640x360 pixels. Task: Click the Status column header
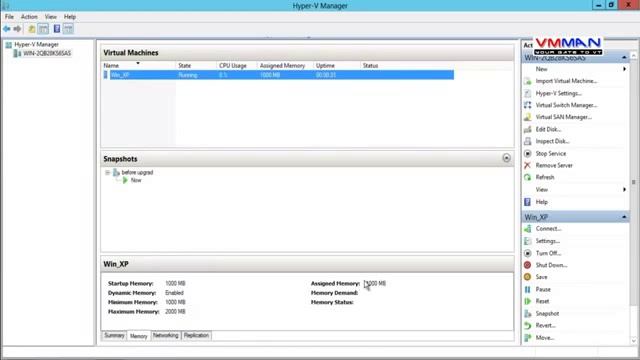[x=371, y=65]
